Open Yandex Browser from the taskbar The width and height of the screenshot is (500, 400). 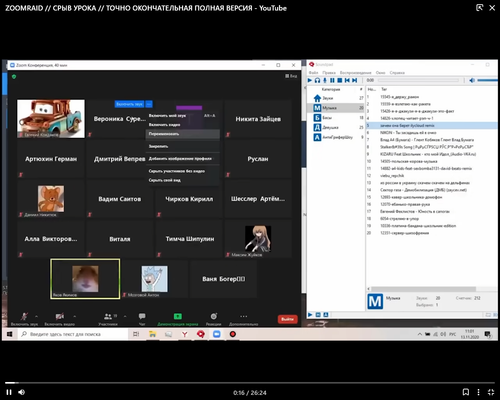coord(184,334)
